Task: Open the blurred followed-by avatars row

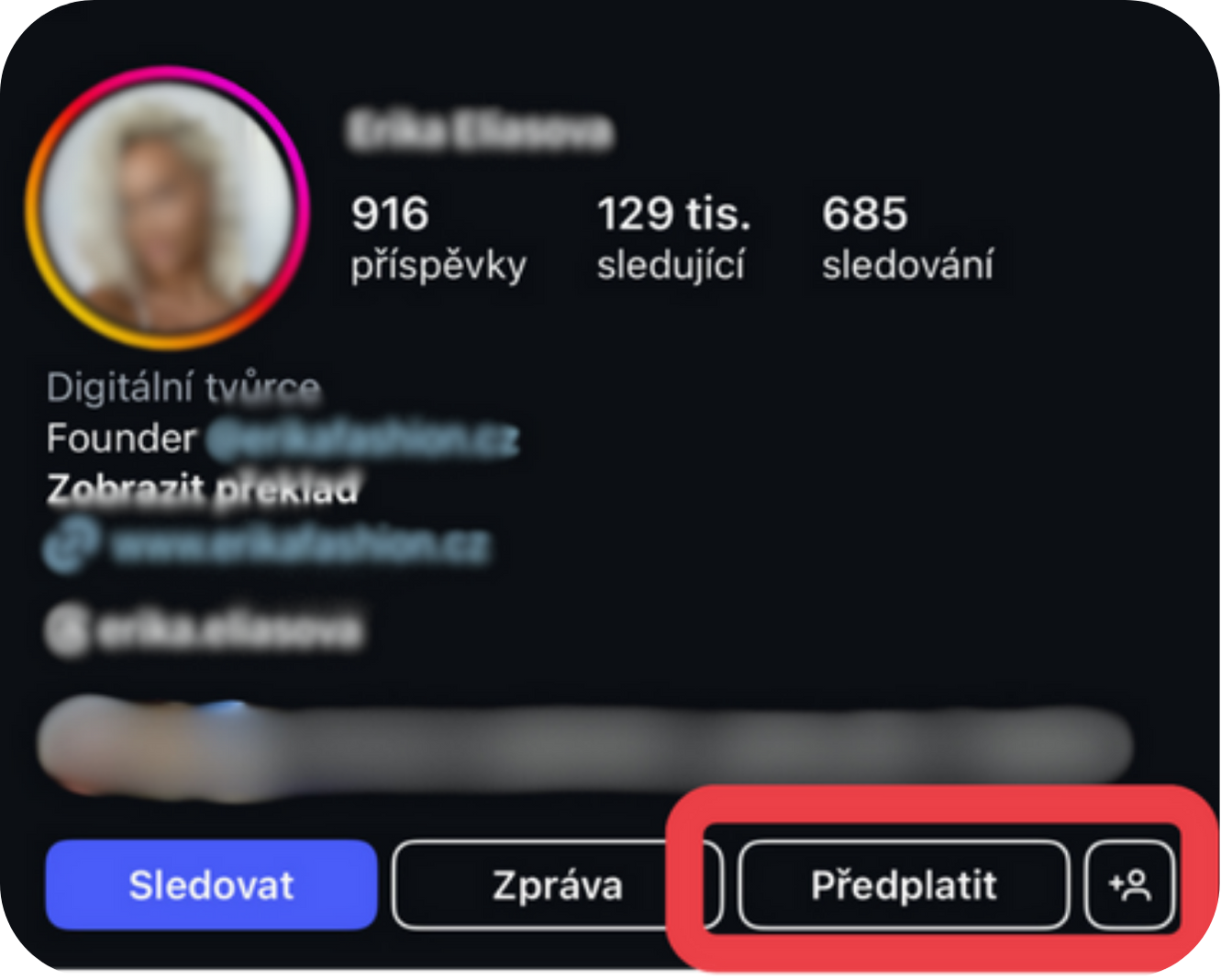Action: 147,743
